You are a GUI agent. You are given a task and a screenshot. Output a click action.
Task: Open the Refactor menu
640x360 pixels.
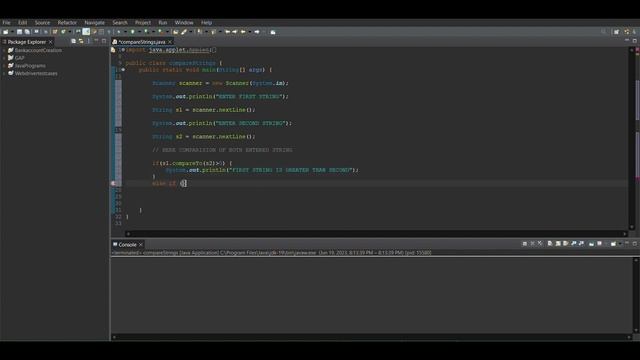click(x=67, y=22)
